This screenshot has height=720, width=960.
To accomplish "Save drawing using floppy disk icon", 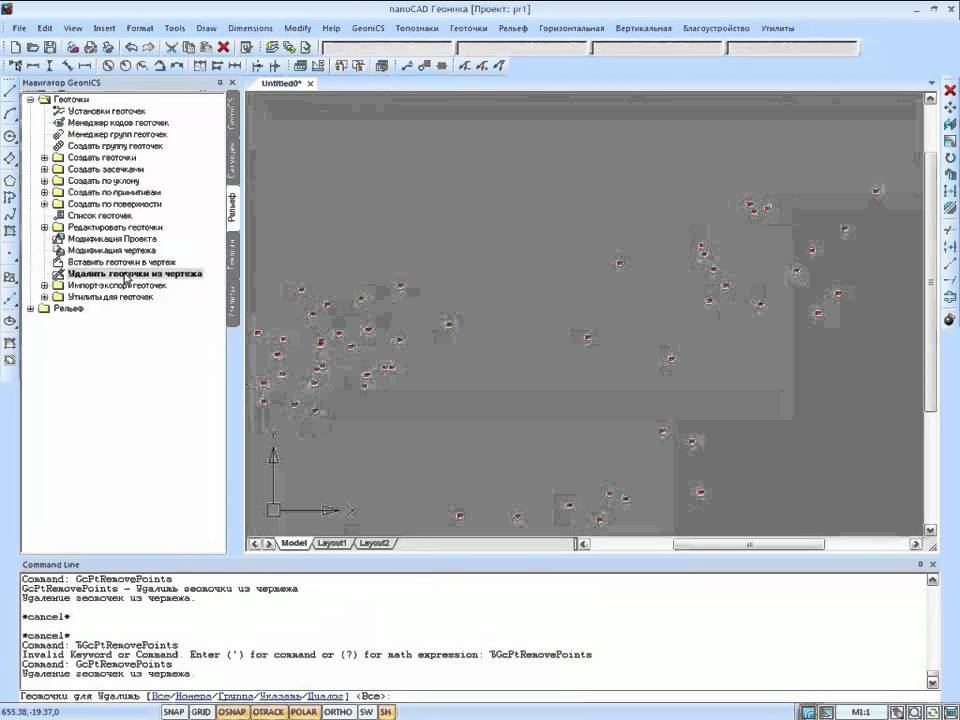I will coord(50,47).
